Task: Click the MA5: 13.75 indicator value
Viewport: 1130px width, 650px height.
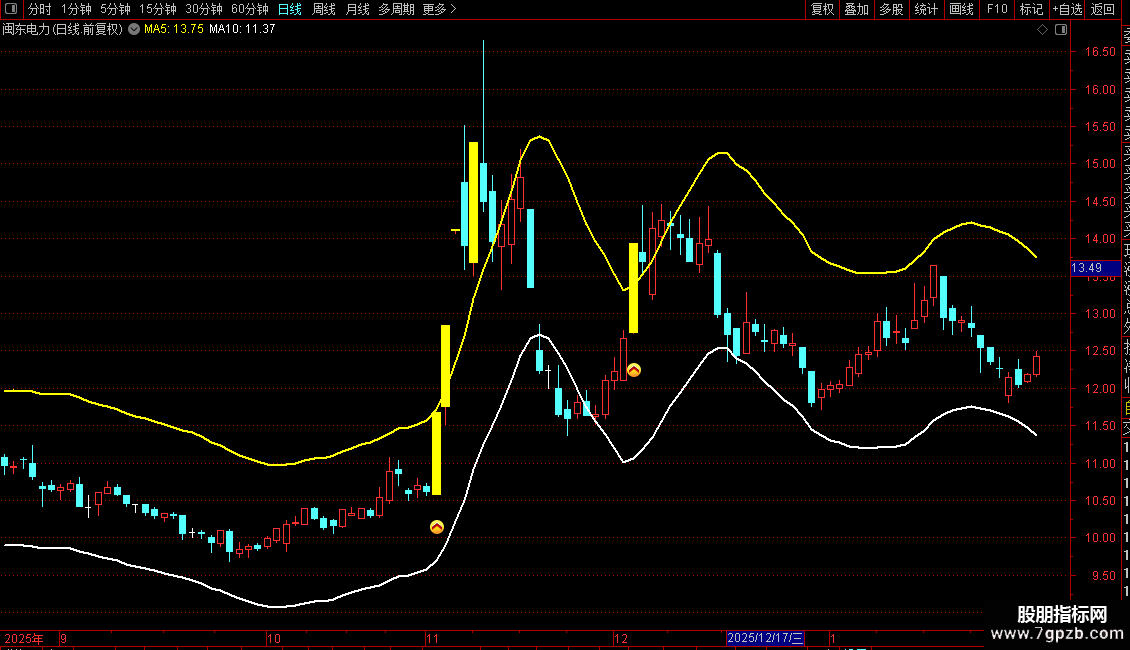Action: [174, 29]
